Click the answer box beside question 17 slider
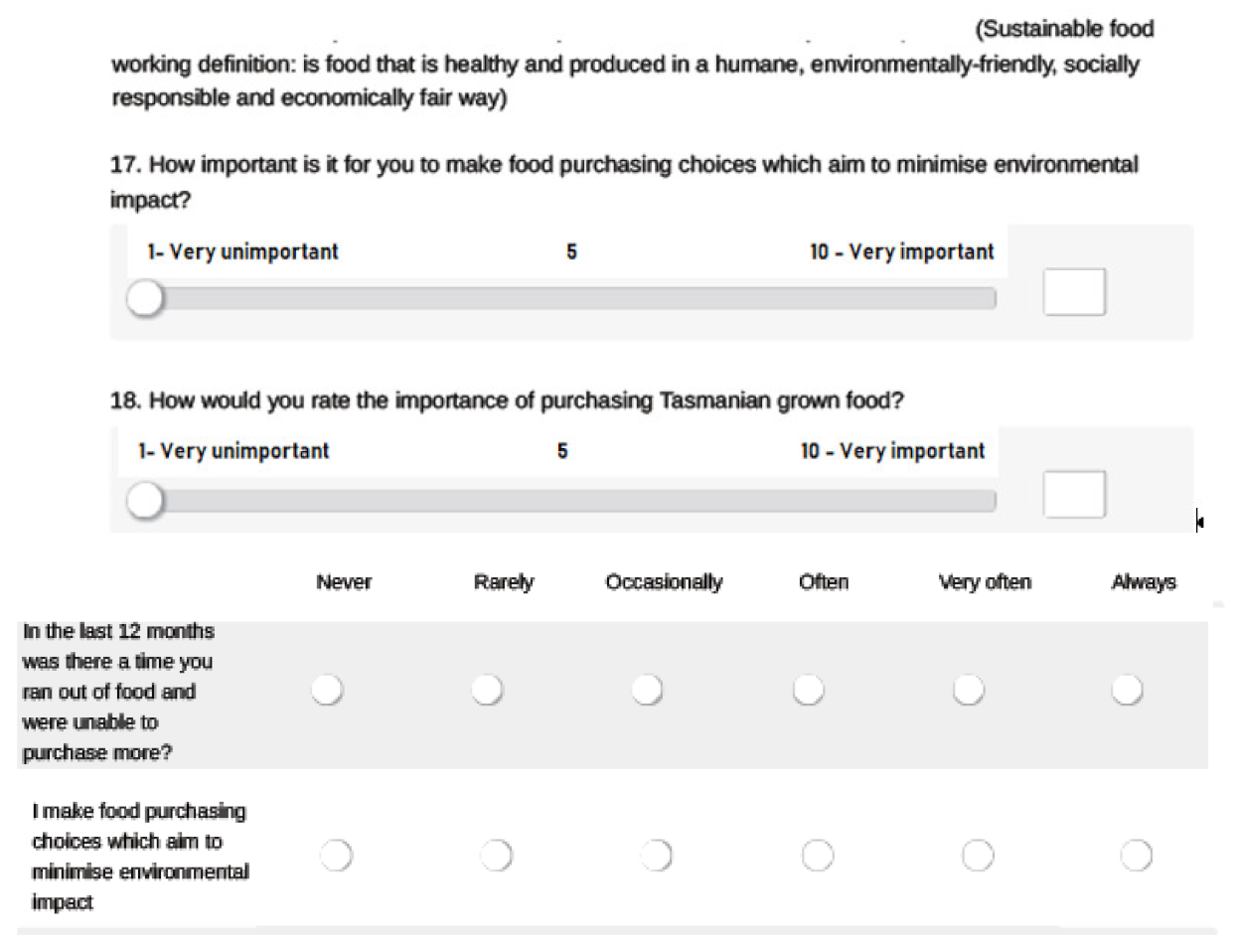 (x=1074, y=291)
